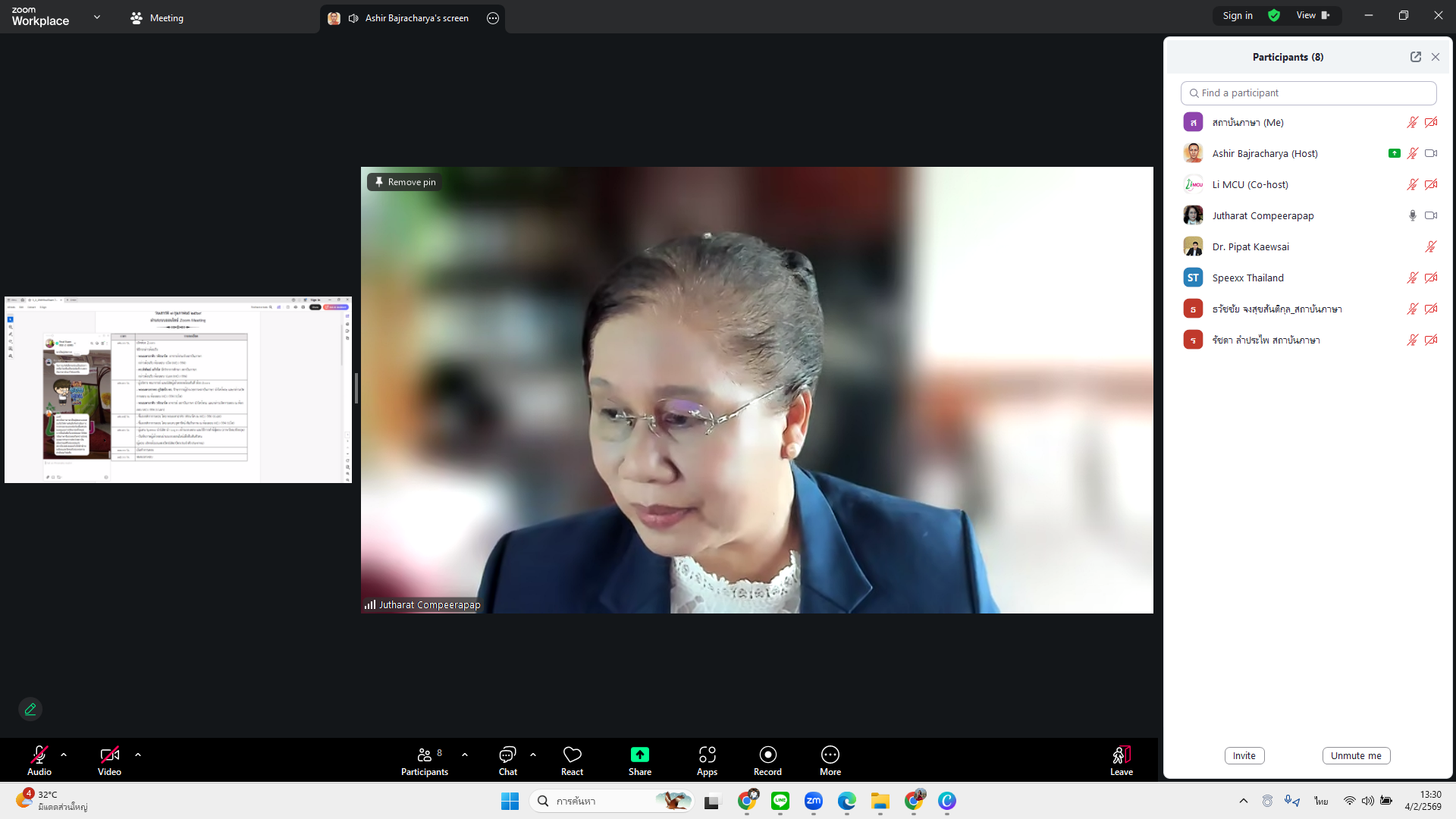The image size is (1456, 819).
Task: Open the Chat panel icon
Action: tap(507, 755)
